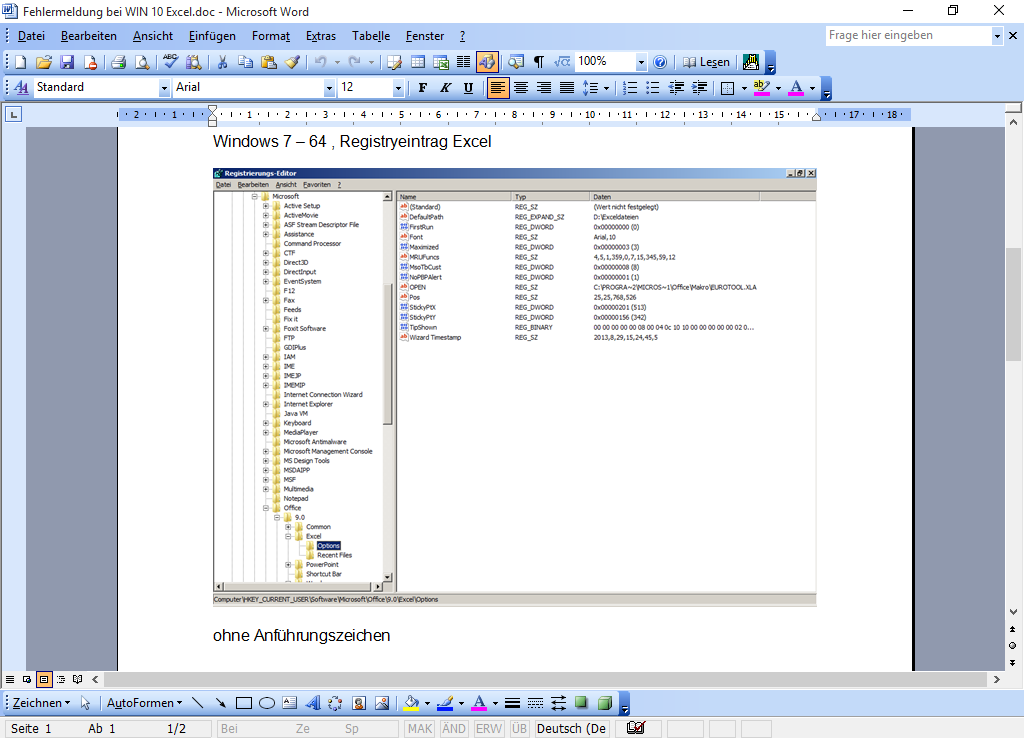1024x738 pixels.
Task: Increase paragraph indent
Action: [699, 88]
